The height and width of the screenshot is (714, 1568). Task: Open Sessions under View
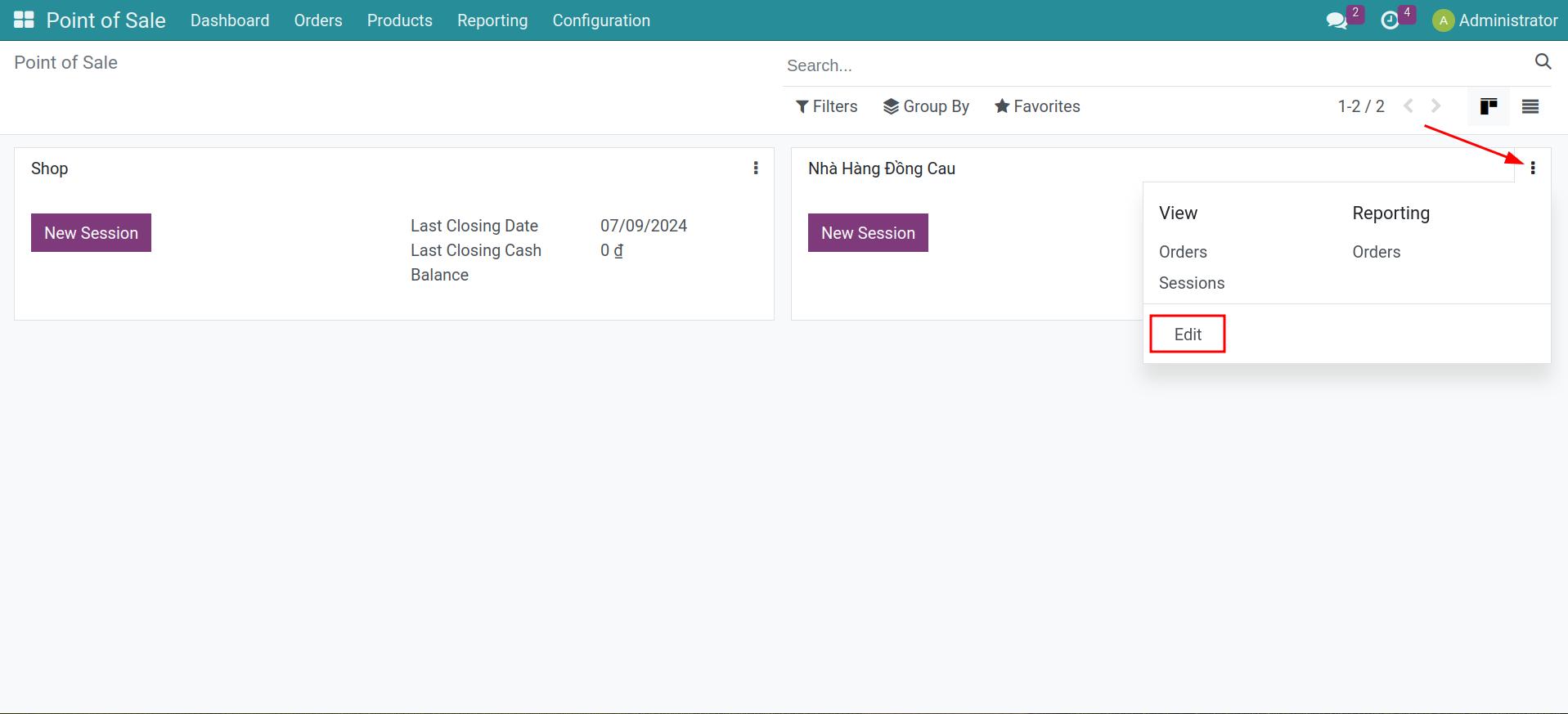(x=1191, y=283)
